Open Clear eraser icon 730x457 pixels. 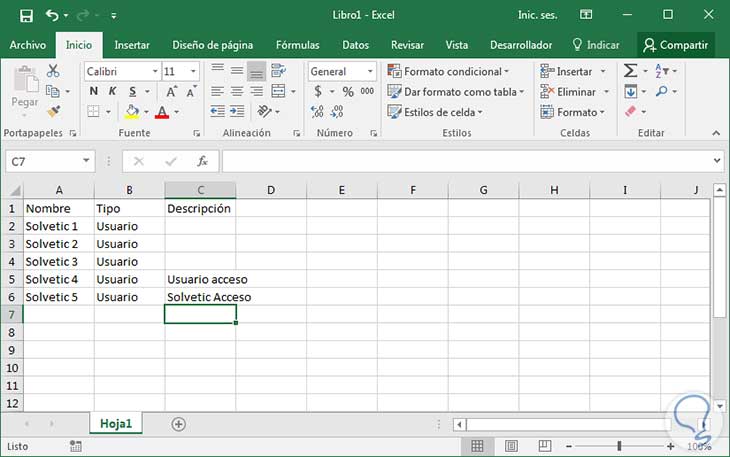click(630, 112)
